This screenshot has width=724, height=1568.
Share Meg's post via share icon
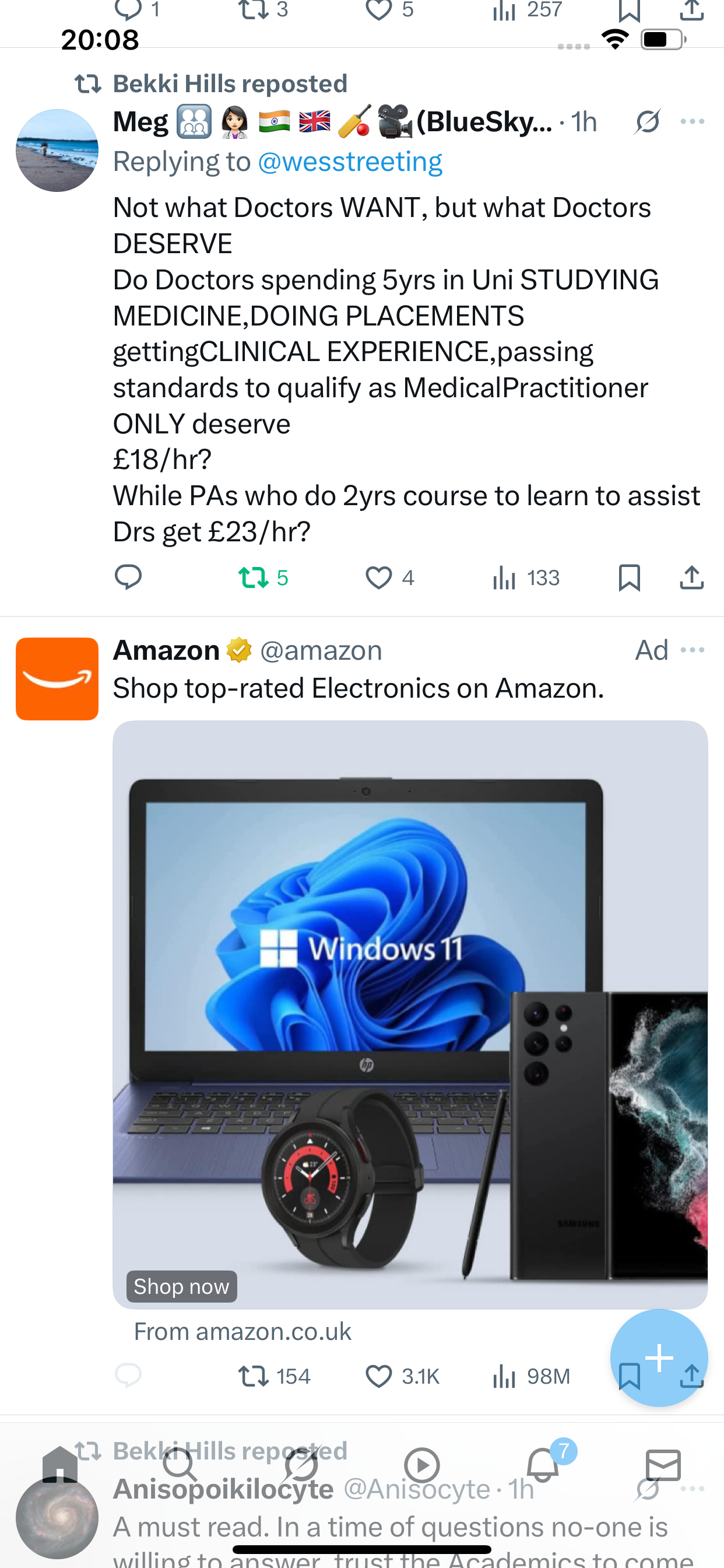point(692,577)
